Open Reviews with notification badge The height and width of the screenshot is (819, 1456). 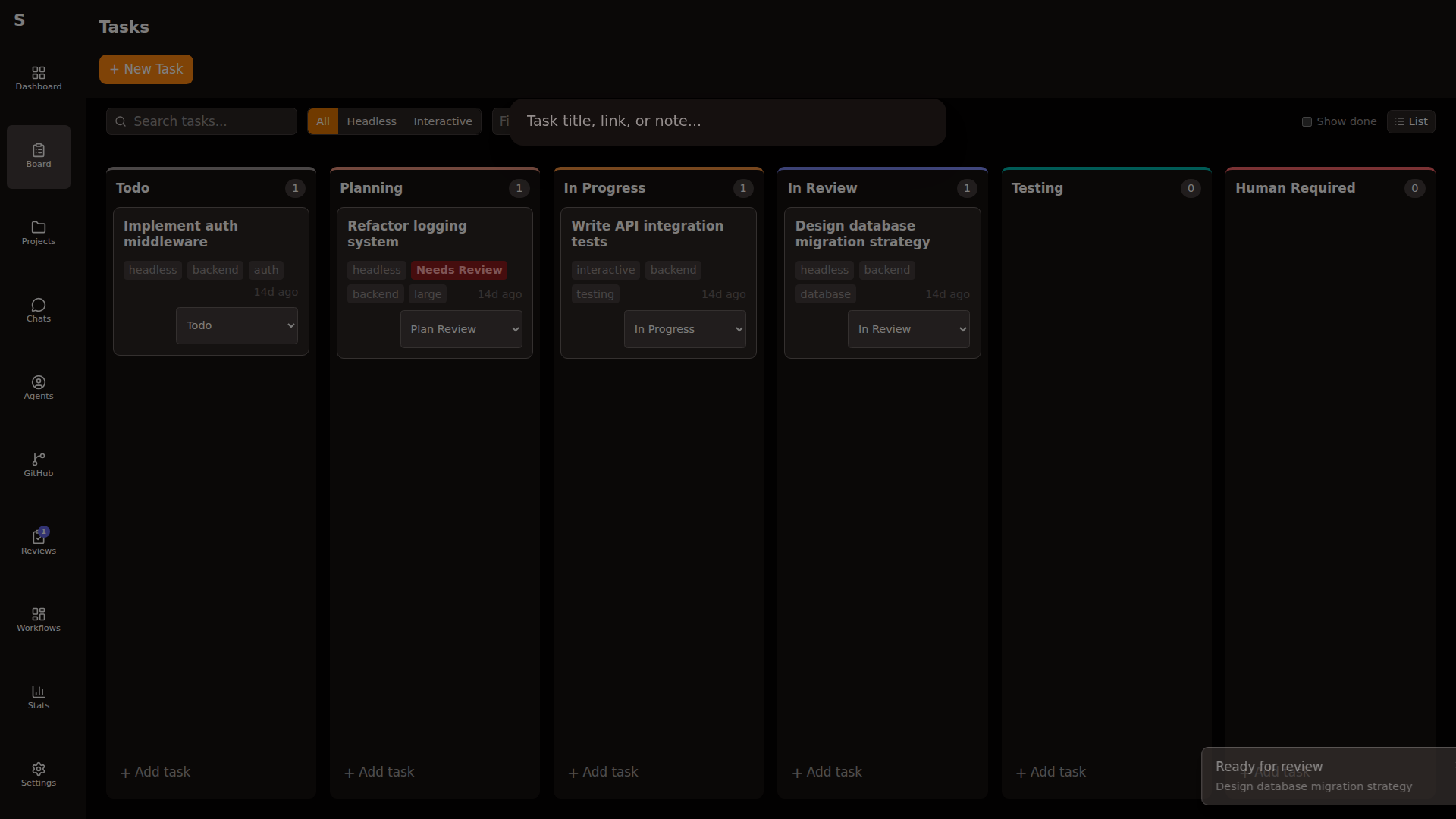tap(39, 542)
